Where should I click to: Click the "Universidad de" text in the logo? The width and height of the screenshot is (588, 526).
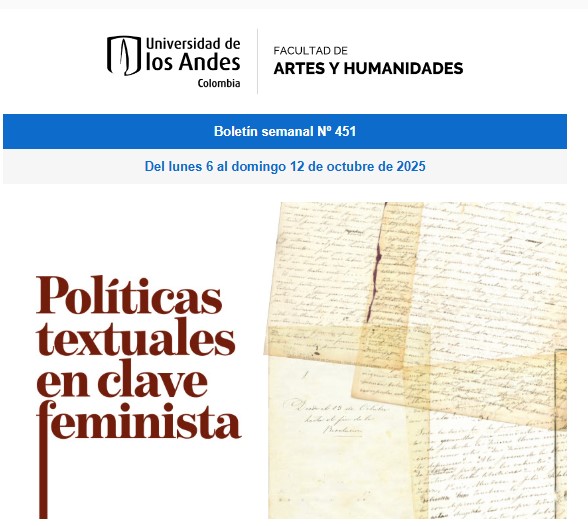pyautogui.click(x=193, y=43)
